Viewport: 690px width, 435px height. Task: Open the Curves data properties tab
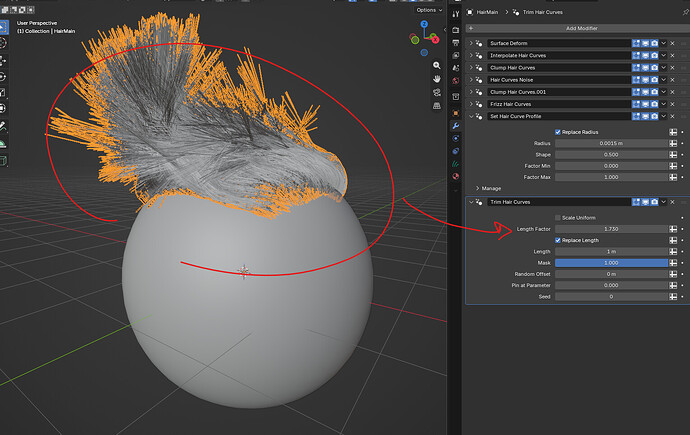click(x=455, y=164)
